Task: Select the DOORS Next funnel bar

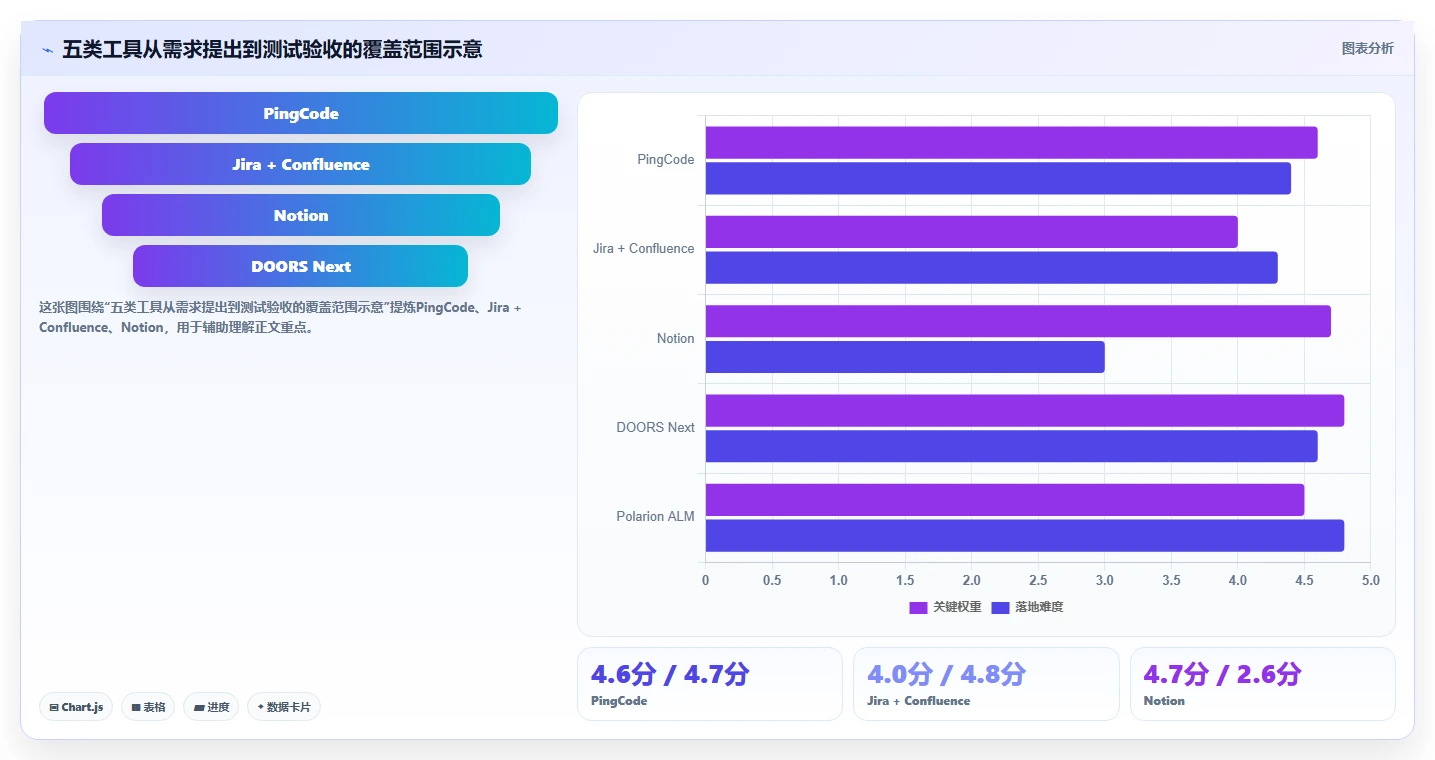Action: [300, 266]
